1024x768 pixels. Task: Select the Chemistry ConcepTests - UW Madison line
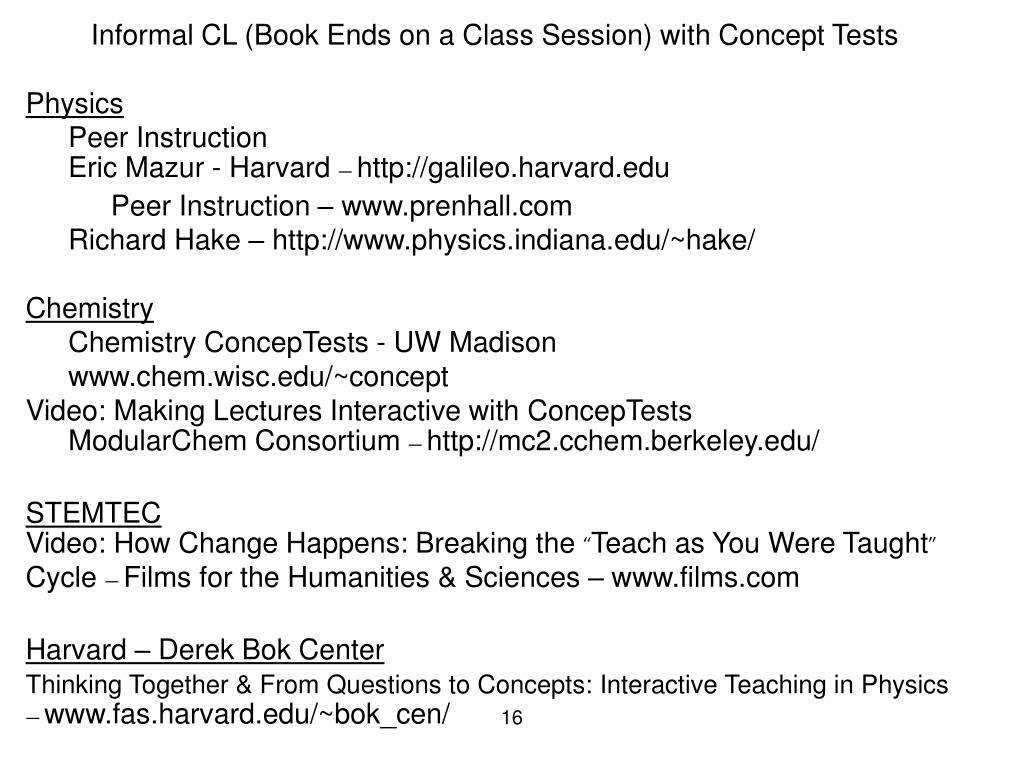[312, 343]
